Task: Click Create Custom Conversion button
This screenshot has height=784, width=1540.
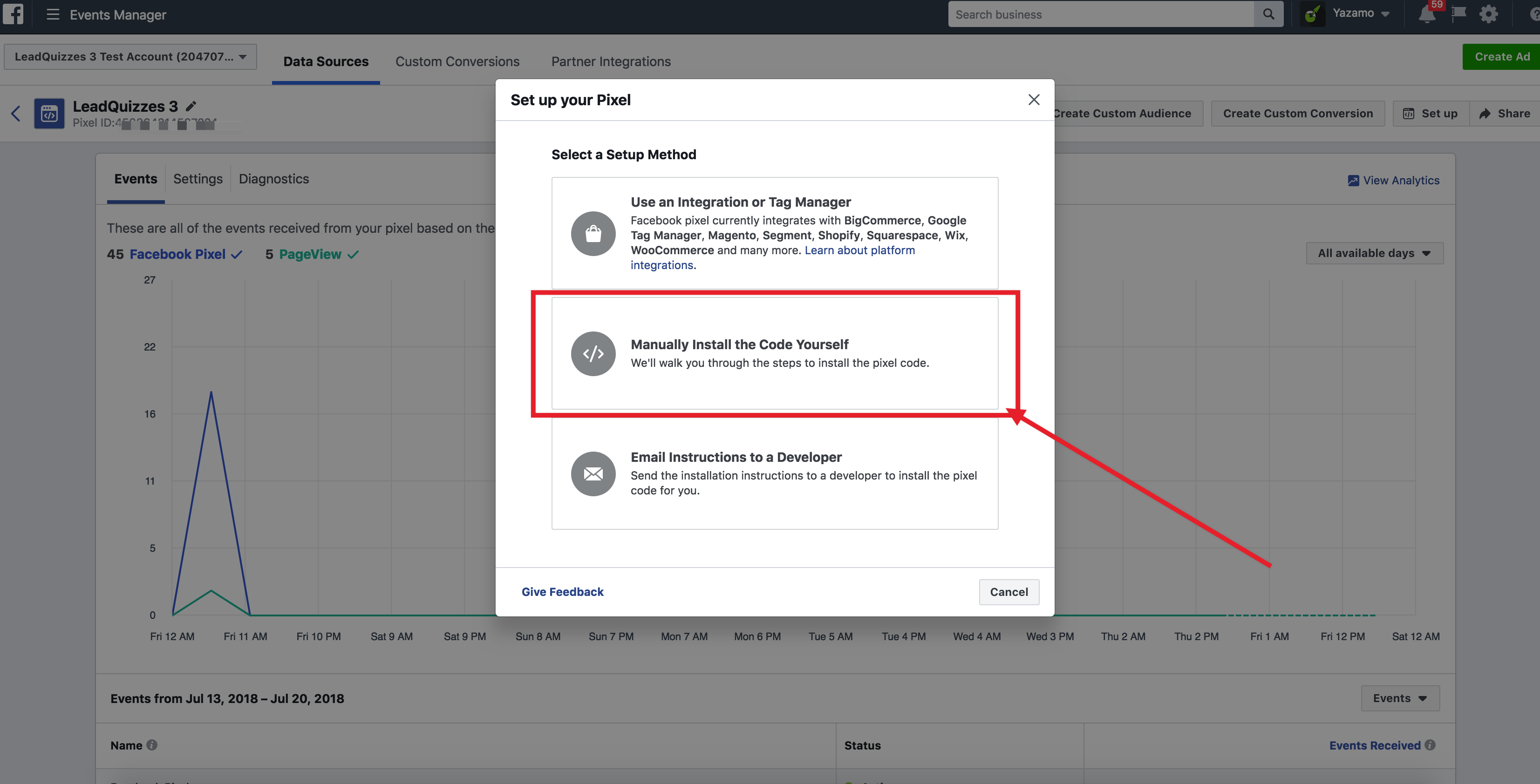Action: coord(1298,114)
